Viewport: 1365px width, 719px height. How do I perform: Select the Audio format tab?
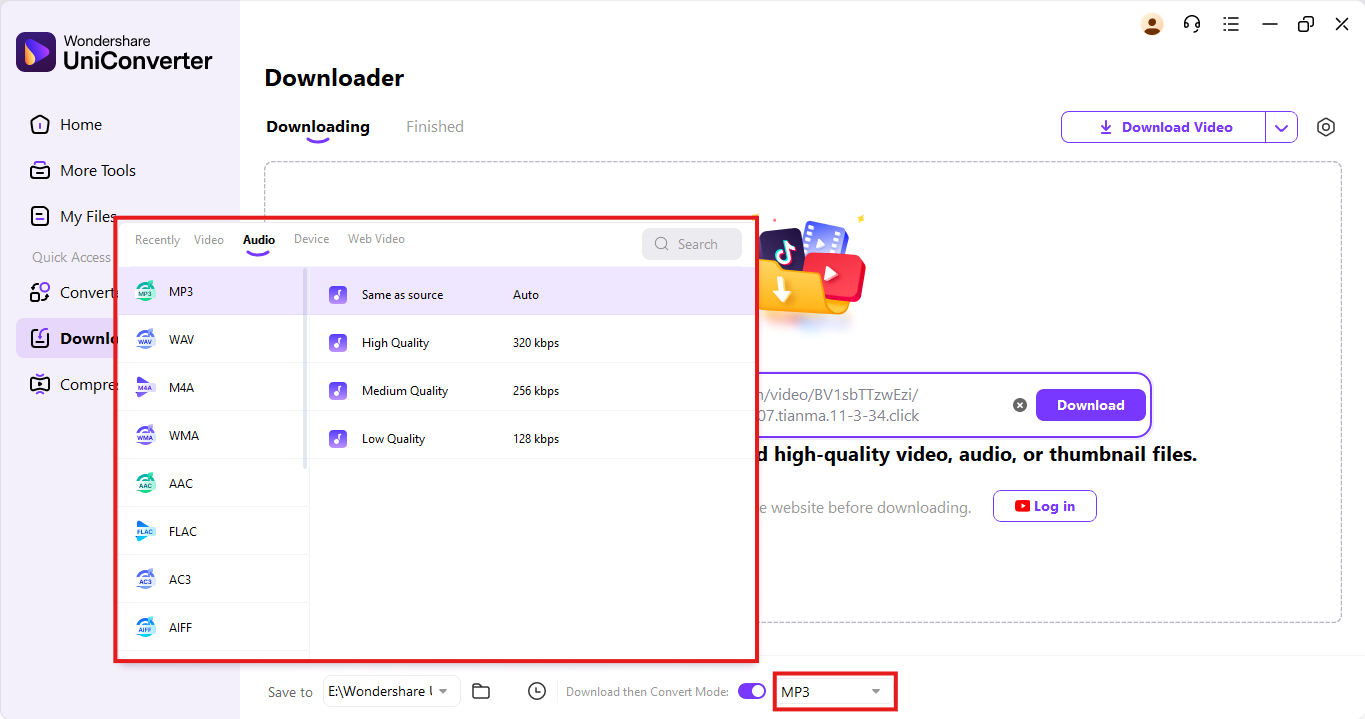259,240
